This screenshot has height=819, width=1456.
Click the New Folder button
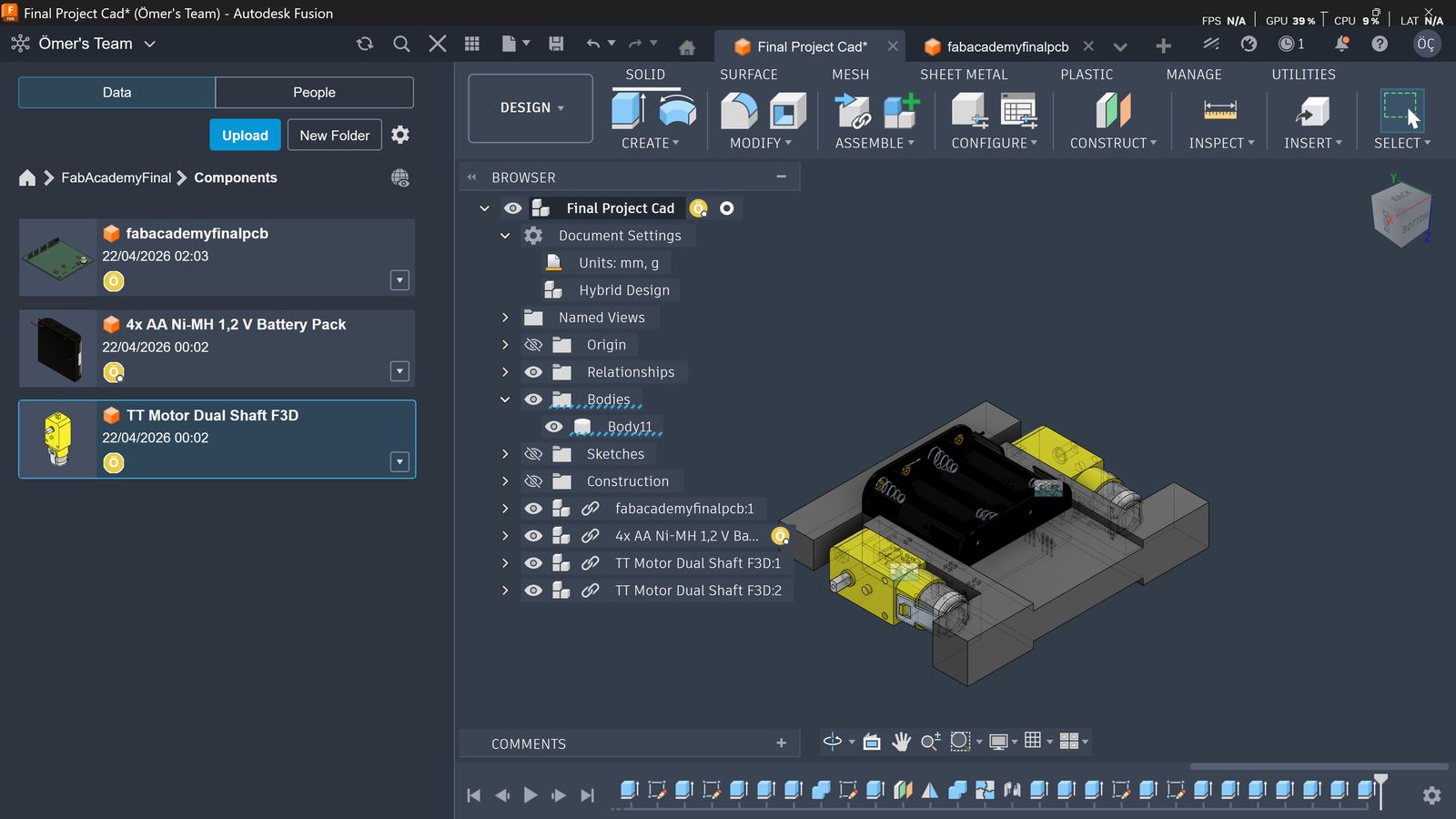tap(335, 136)
